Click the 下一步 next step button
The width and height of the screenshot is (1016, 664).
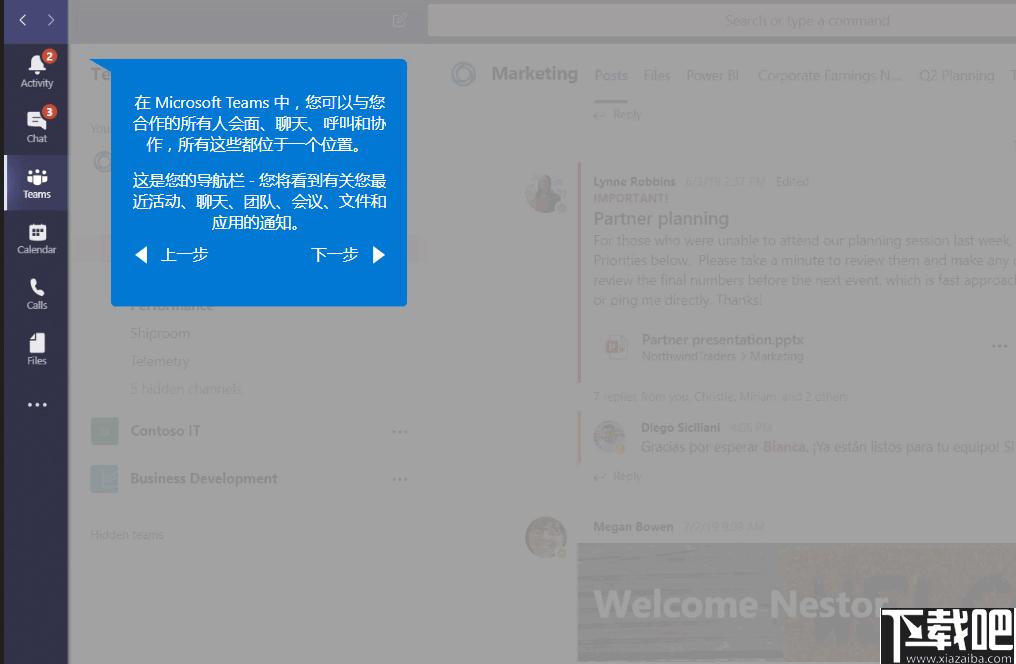coord(349,255)
